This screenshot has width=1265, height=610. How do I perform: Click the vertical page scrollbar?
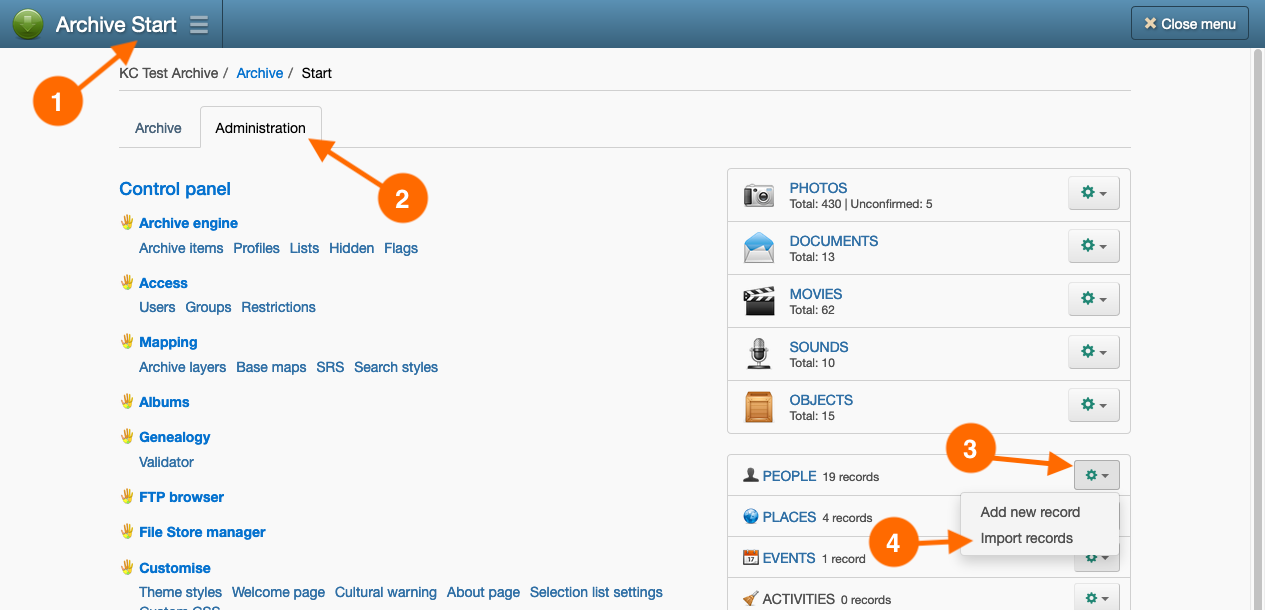1257,300
